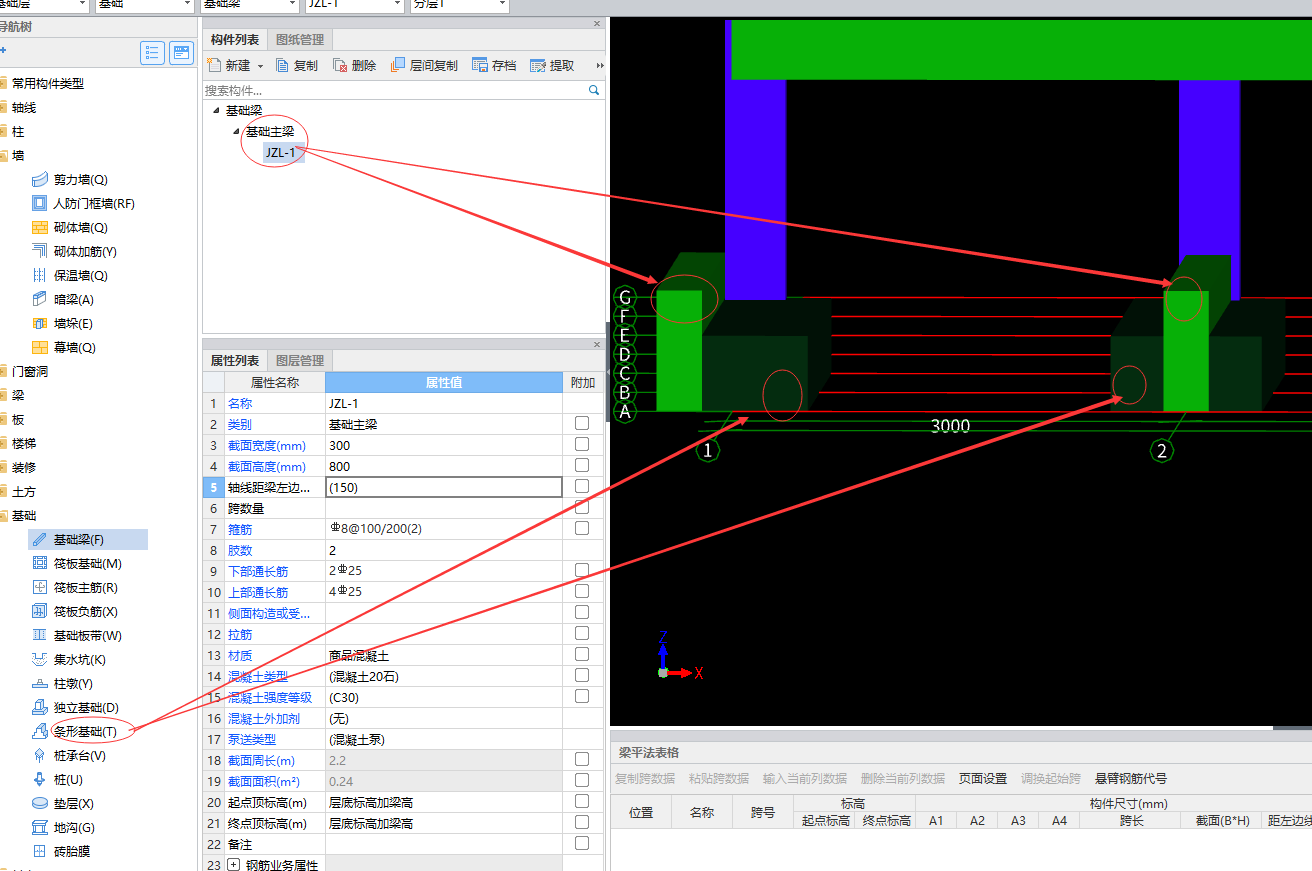
Task: Open the 新建 dropdown arrow
Action: pos(261,66)
